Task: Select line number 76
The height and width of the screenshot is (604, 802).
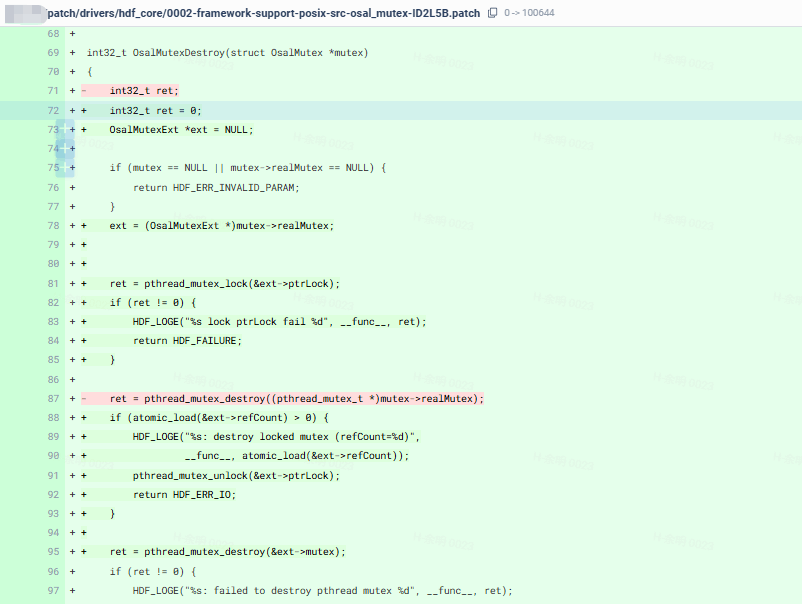Action: pyautogui.click(x=53, y=188)
